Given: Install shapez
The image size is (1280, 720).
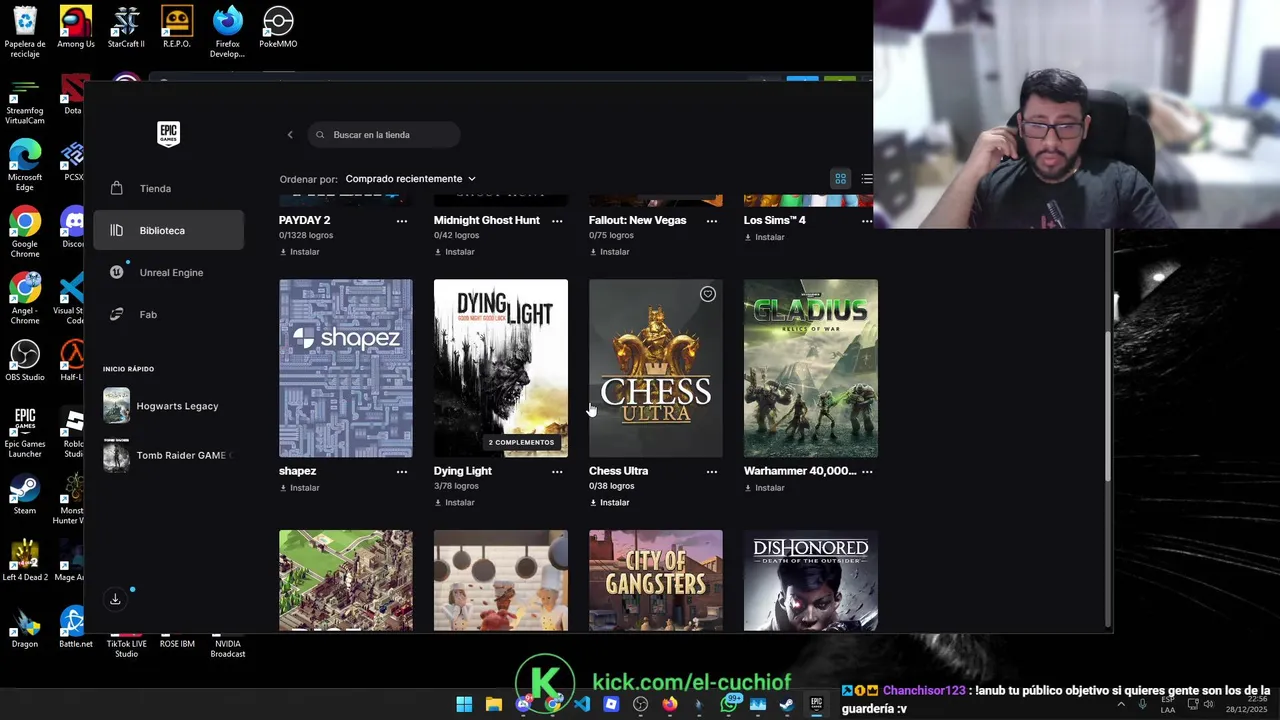Looking at the screenshot, I should 299,488.
